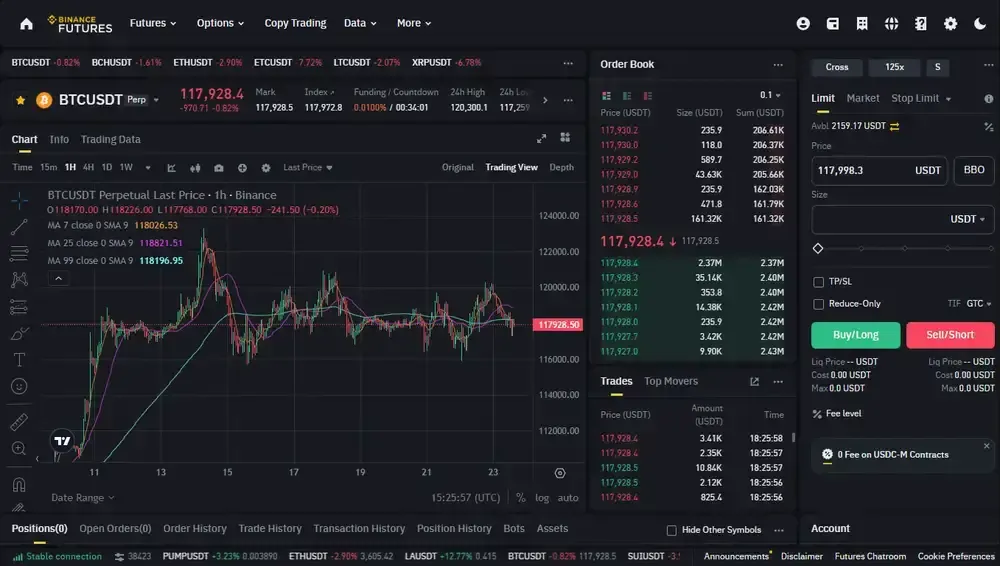This screenshot has height=566, width=1000.
Task: Open the Futures dropdown menu
Action: [153, 23]
